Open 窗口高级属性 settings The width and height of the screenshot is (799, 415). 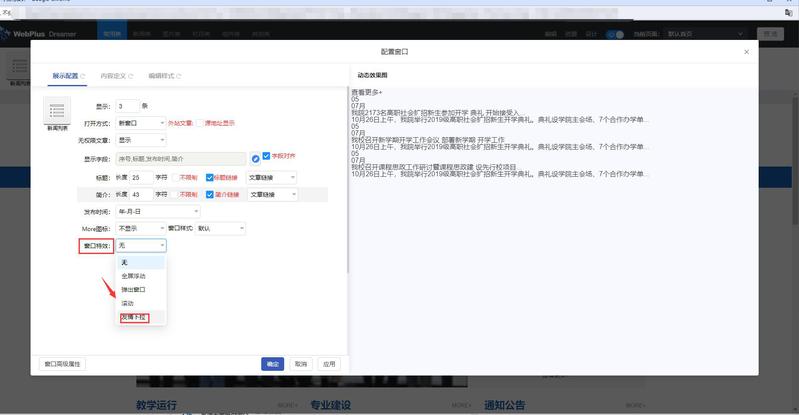[x=62, y=364]
